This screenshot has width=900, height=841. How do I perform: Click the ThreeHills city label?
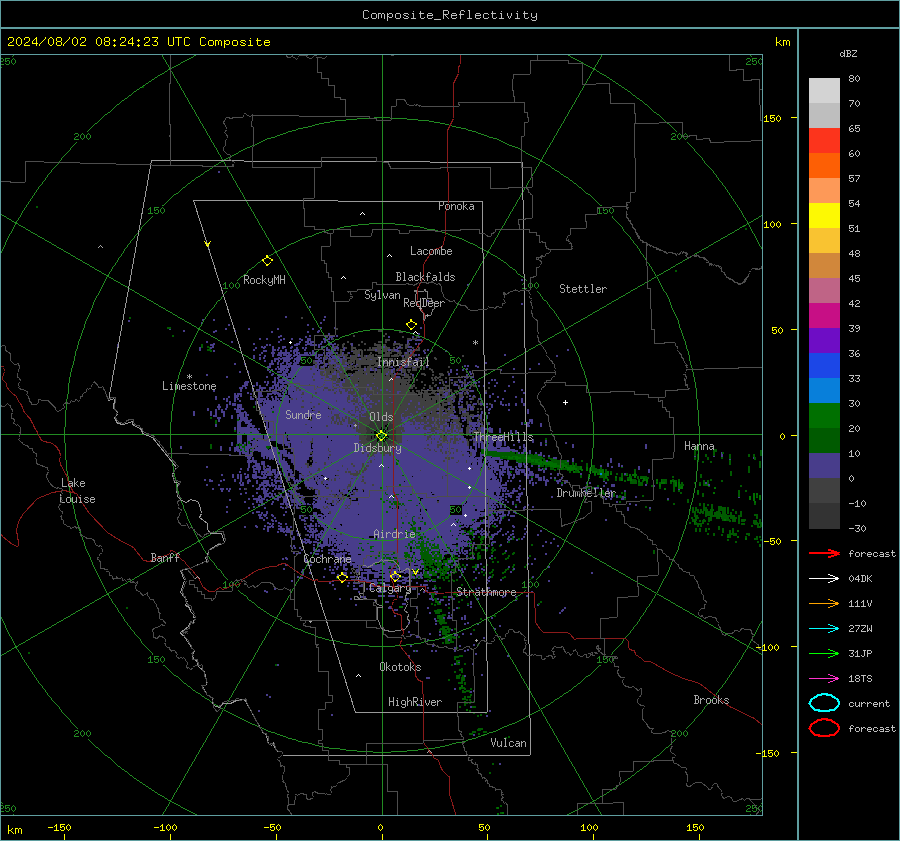click(503, 437)
